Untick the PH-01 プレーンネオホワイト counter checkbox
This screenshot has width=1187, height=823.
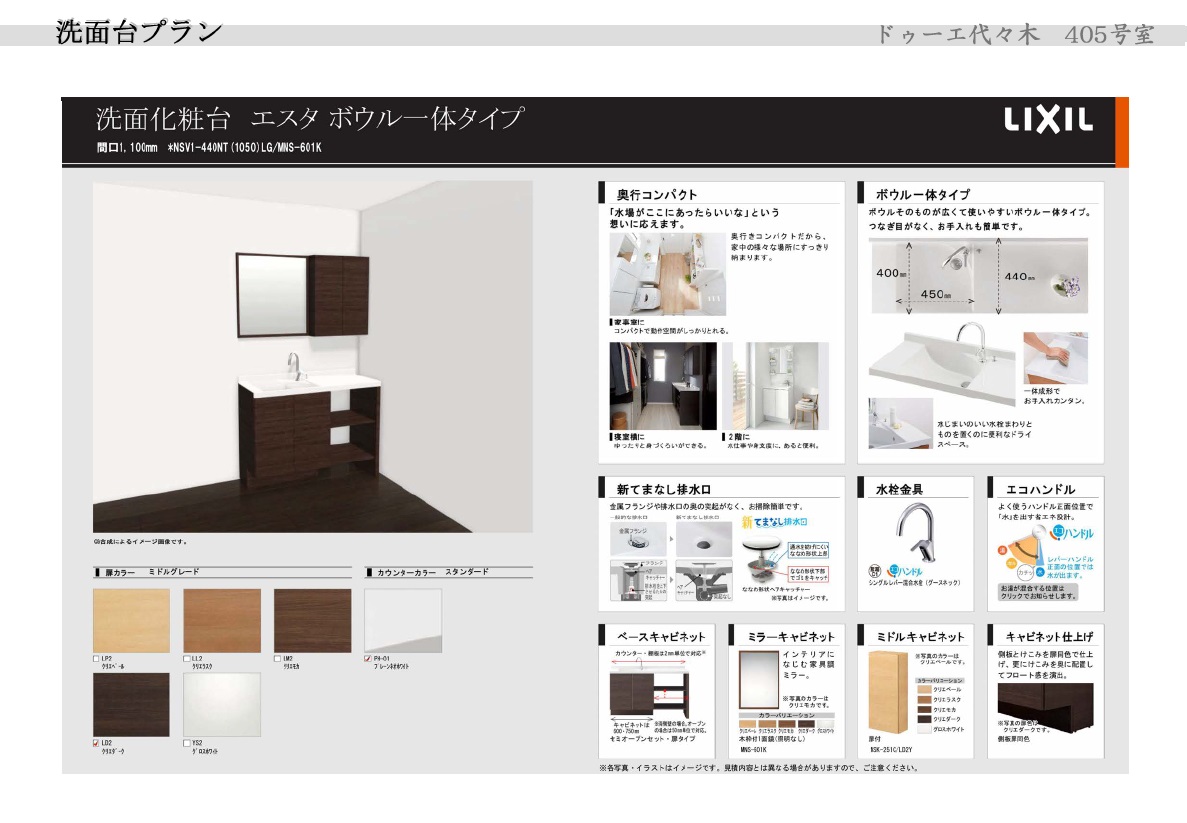pyautogui.click(x=368, y=659)
